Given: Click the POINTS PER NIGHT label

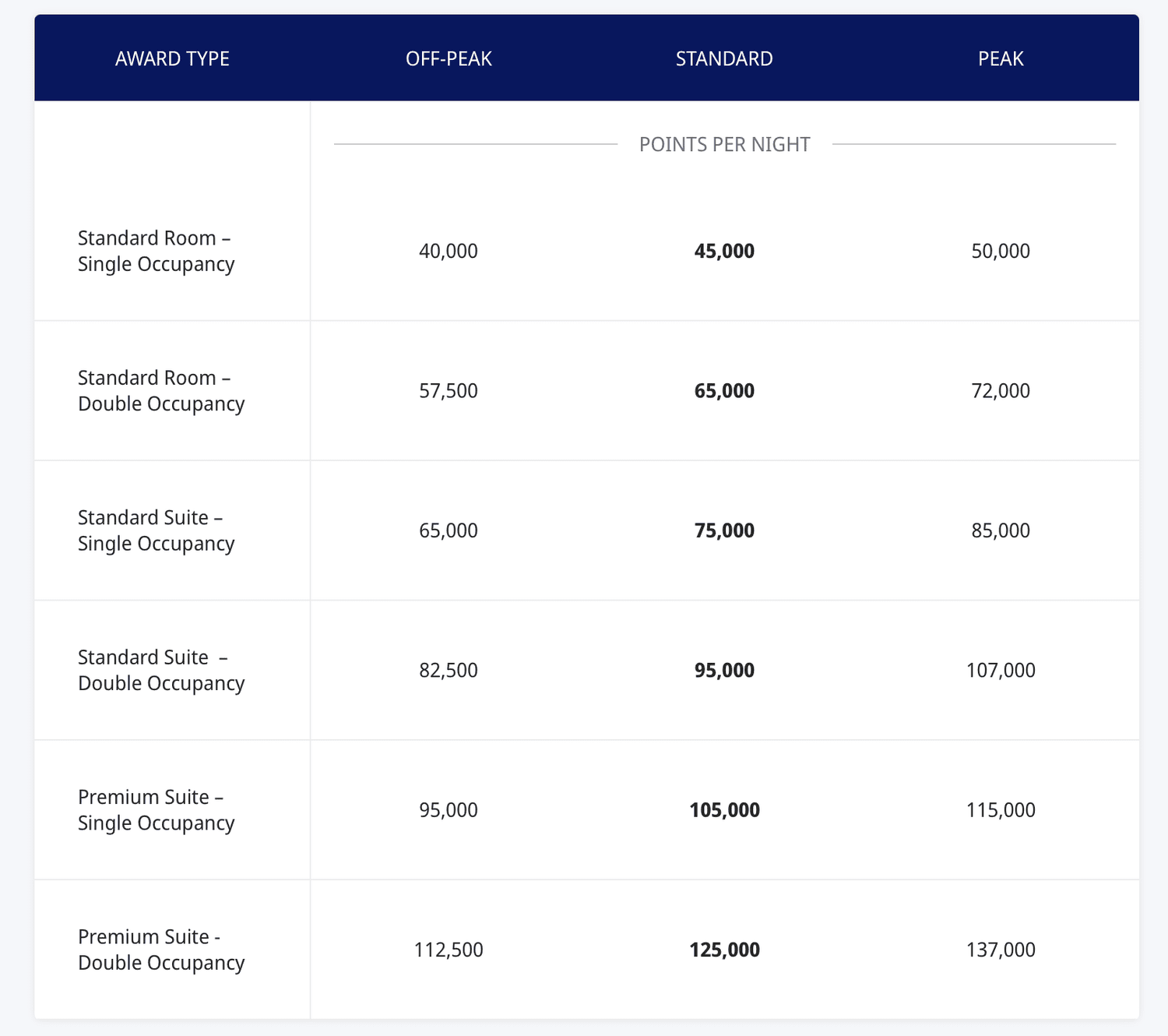Looking at the screenshot, I should click(723, 144).
